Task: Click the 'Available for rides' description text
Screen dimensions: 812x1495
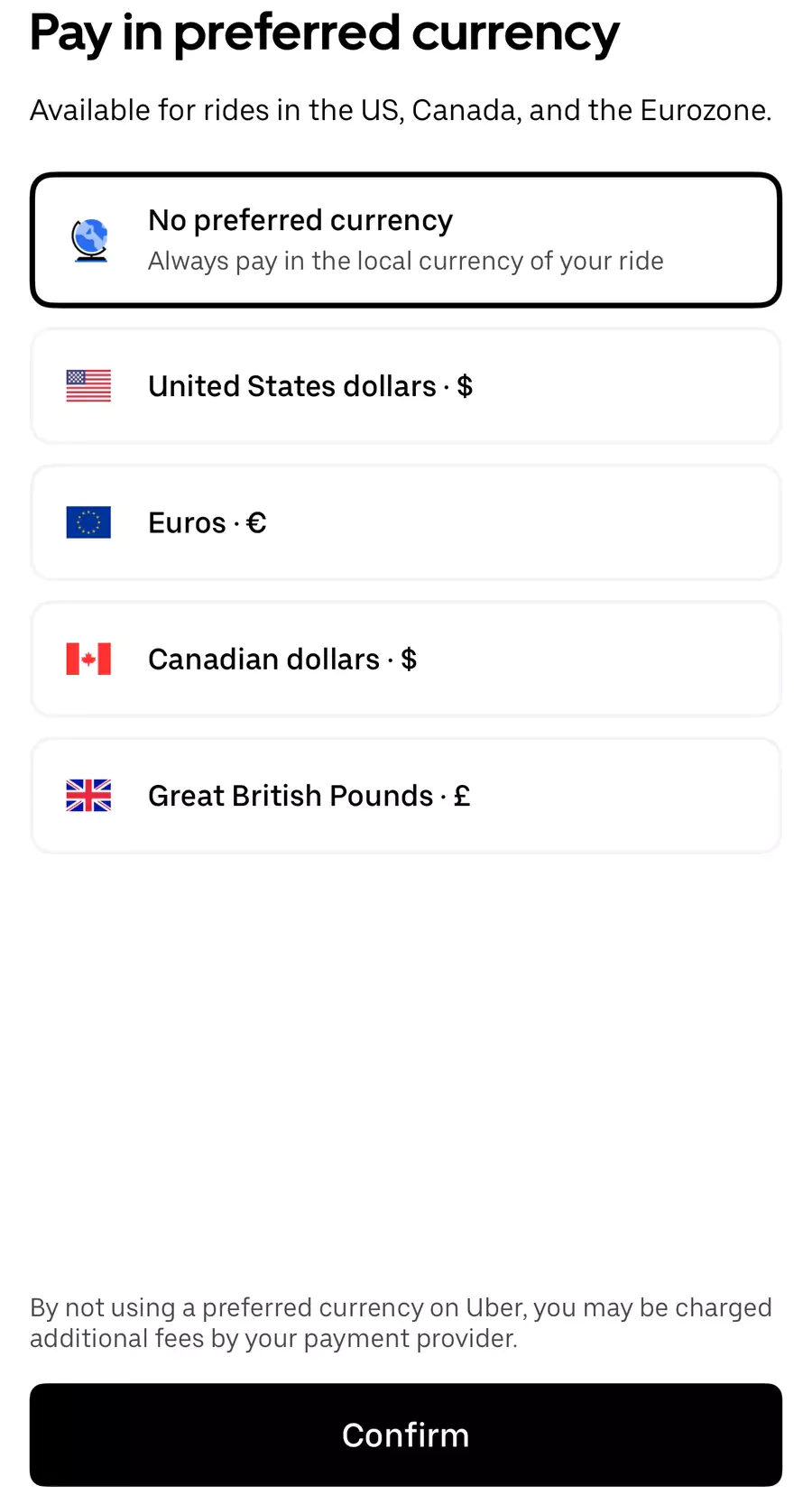Action: pyautogui.click(x=401, y=110)
